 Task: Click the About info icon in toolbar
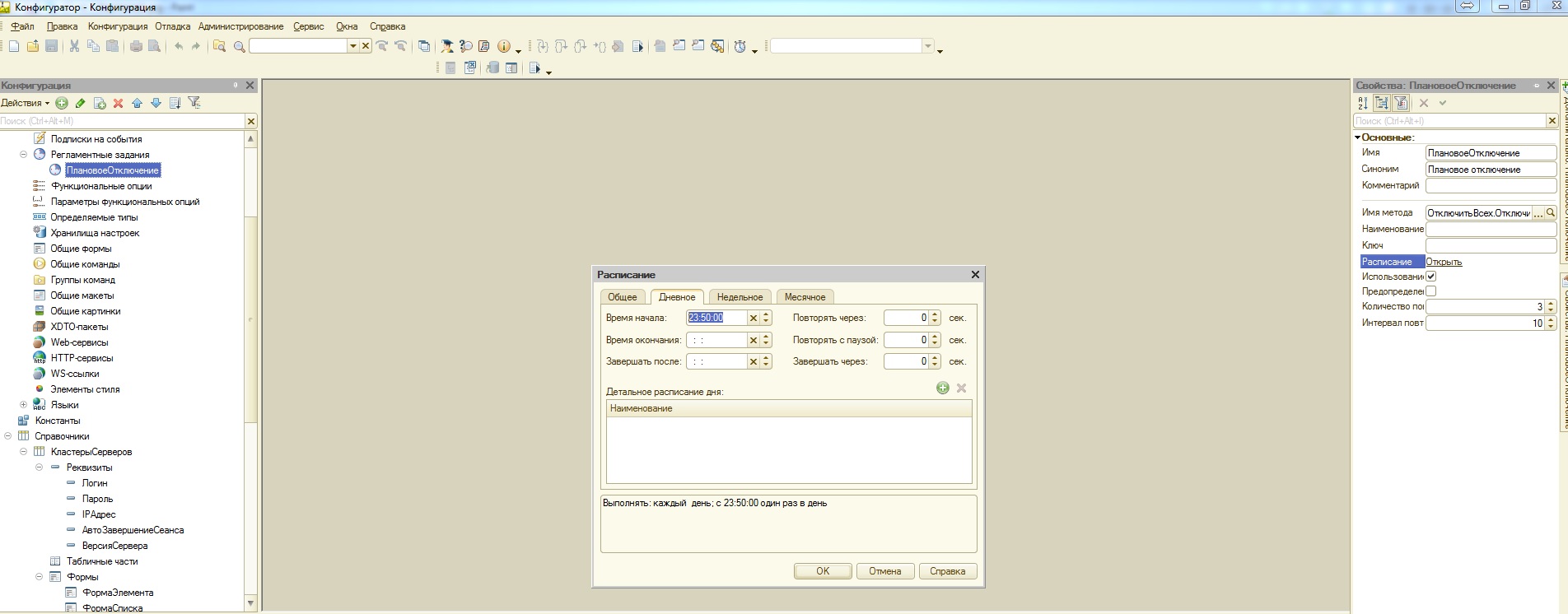click(x=504, y=46)
